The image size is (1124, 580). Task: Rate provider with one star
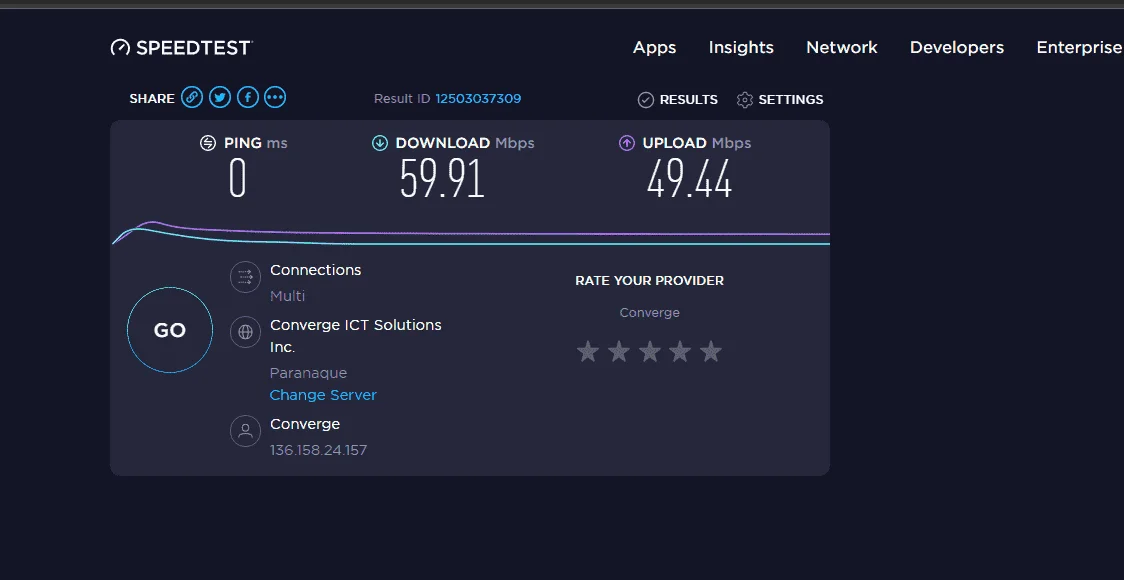coord(588,351)
